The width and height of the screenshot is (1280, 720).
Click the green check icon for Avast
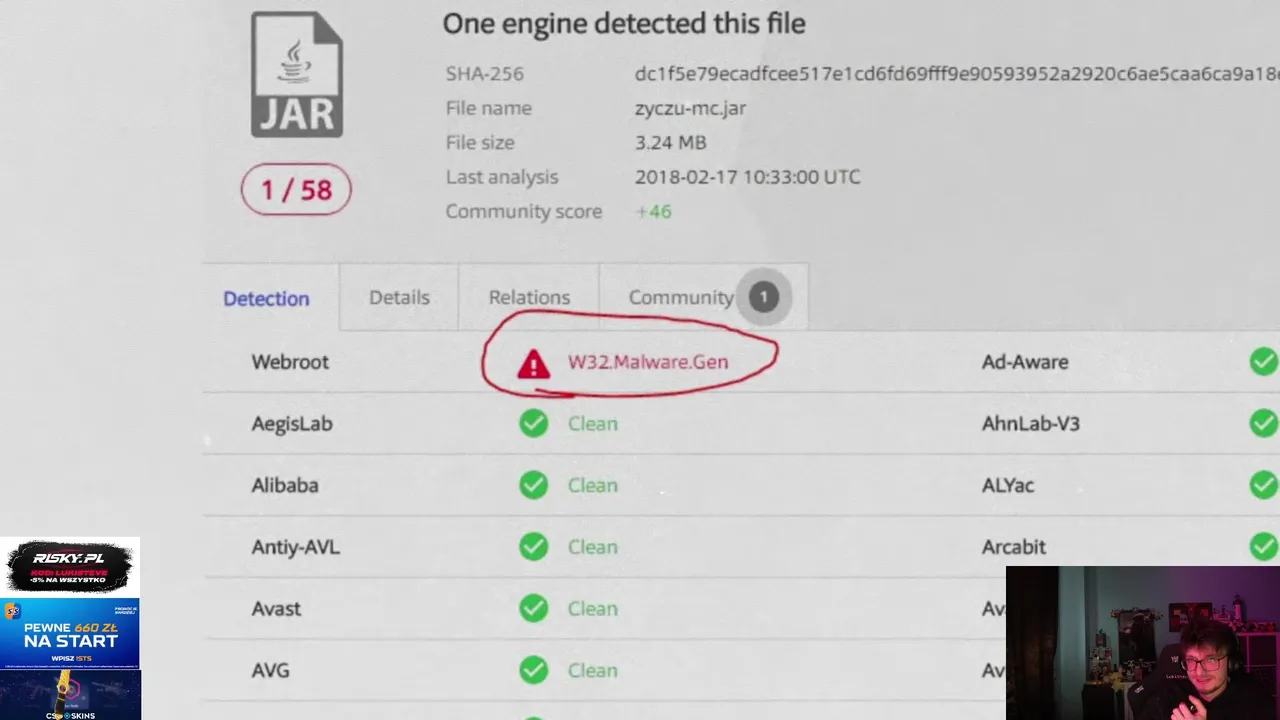pyautogui.click(x=533, y=609)
